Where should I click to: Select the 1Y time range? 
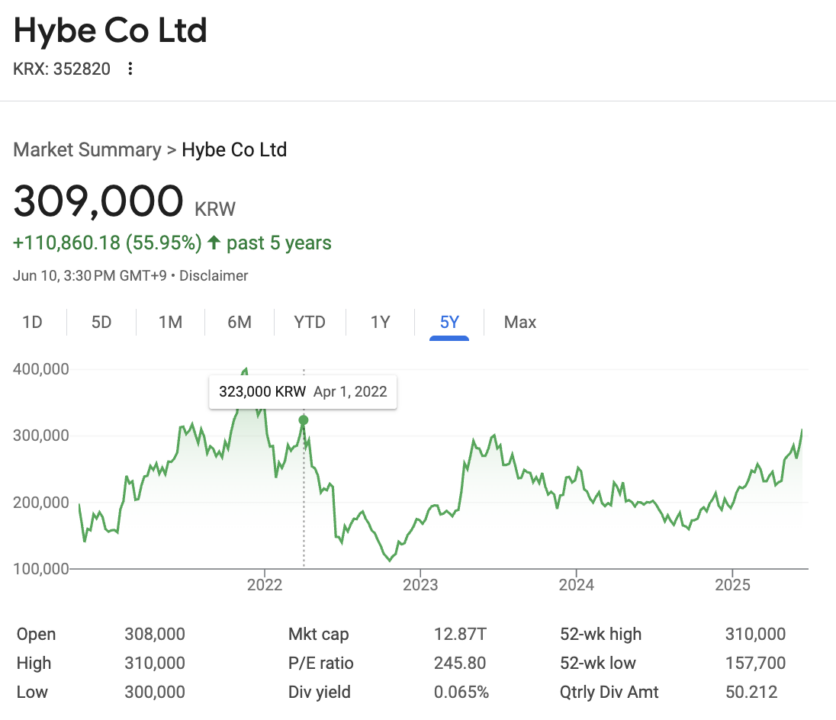[x=380, y=322]
